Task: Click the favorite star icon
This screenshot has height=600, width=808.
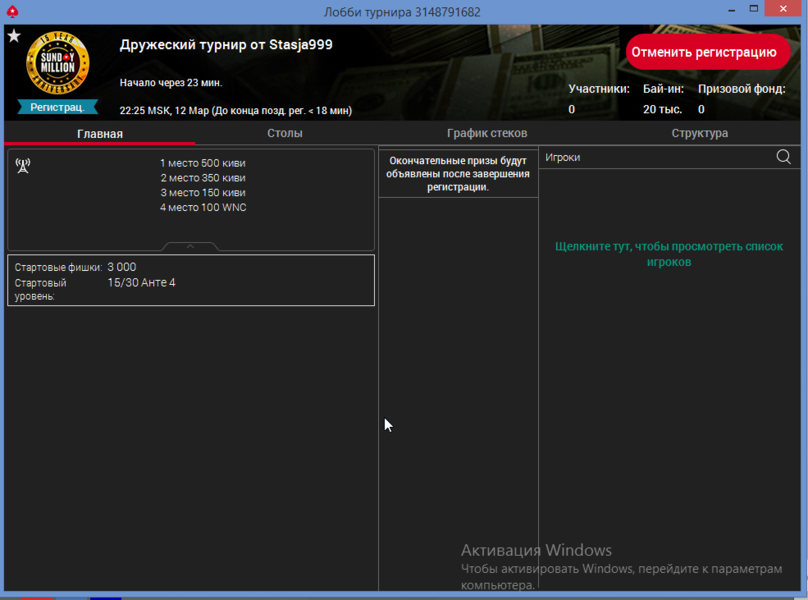Action: click(x=14, y=36)
